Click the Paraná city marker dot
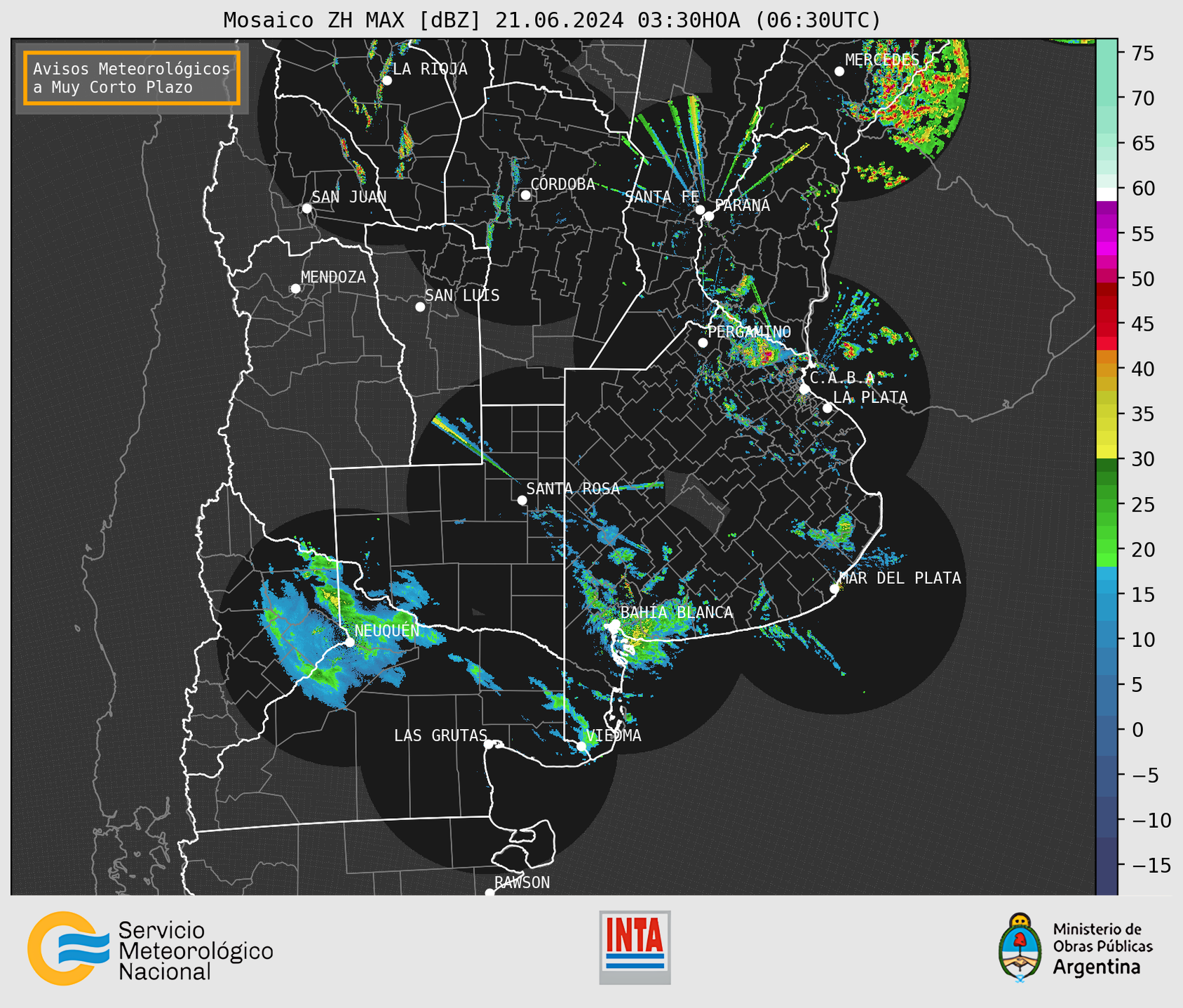This screenshot has height=1008, width=1183. [709, 216]
